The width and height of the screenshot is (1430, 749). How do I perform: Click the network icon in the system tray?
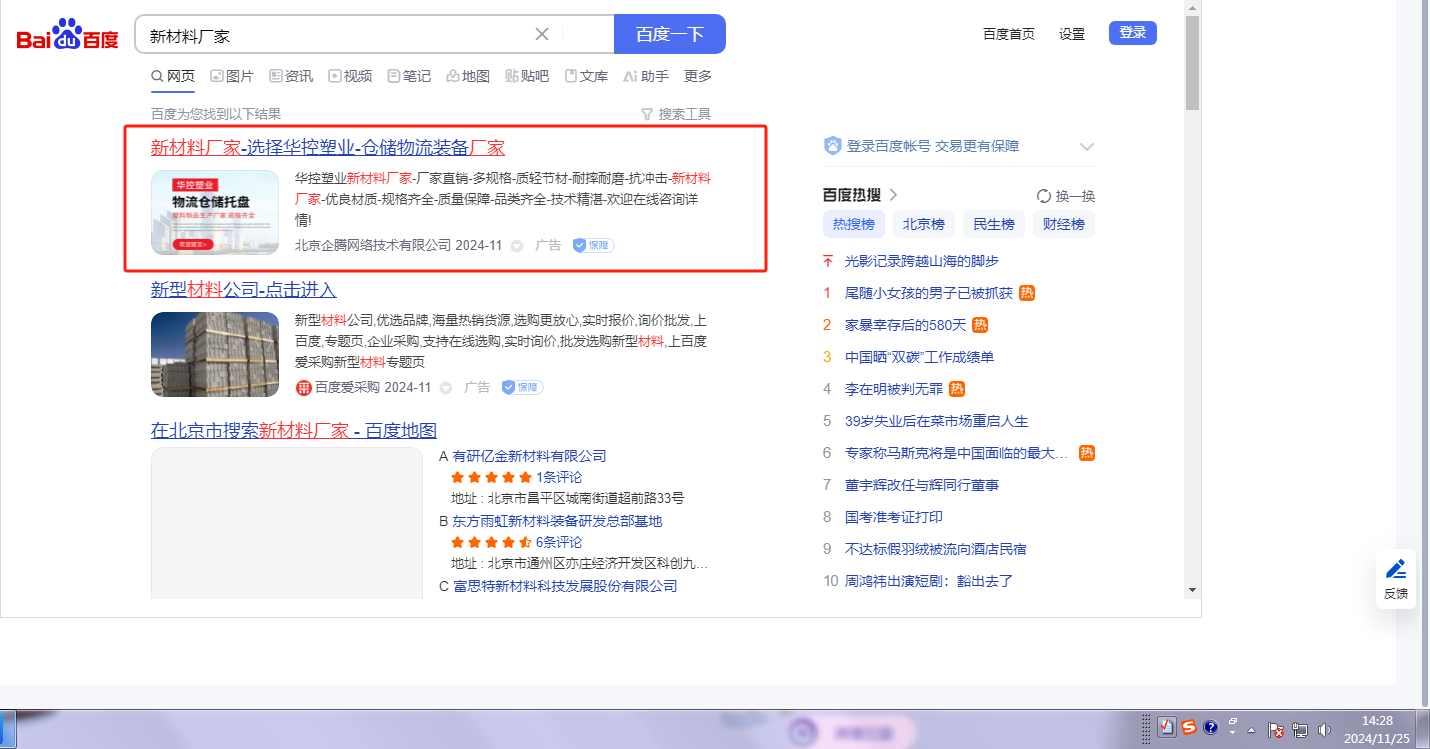pos(1301,730)
